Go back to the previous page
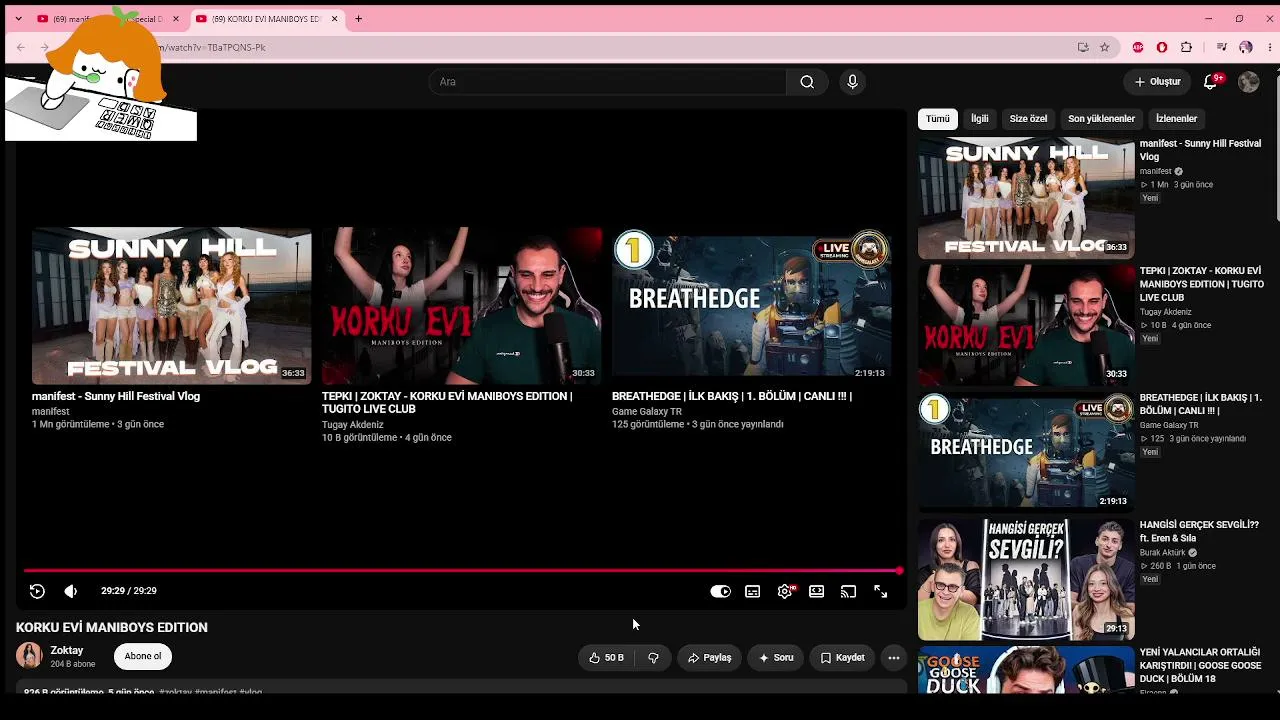 pyautogui.click(x=21, y=47)
